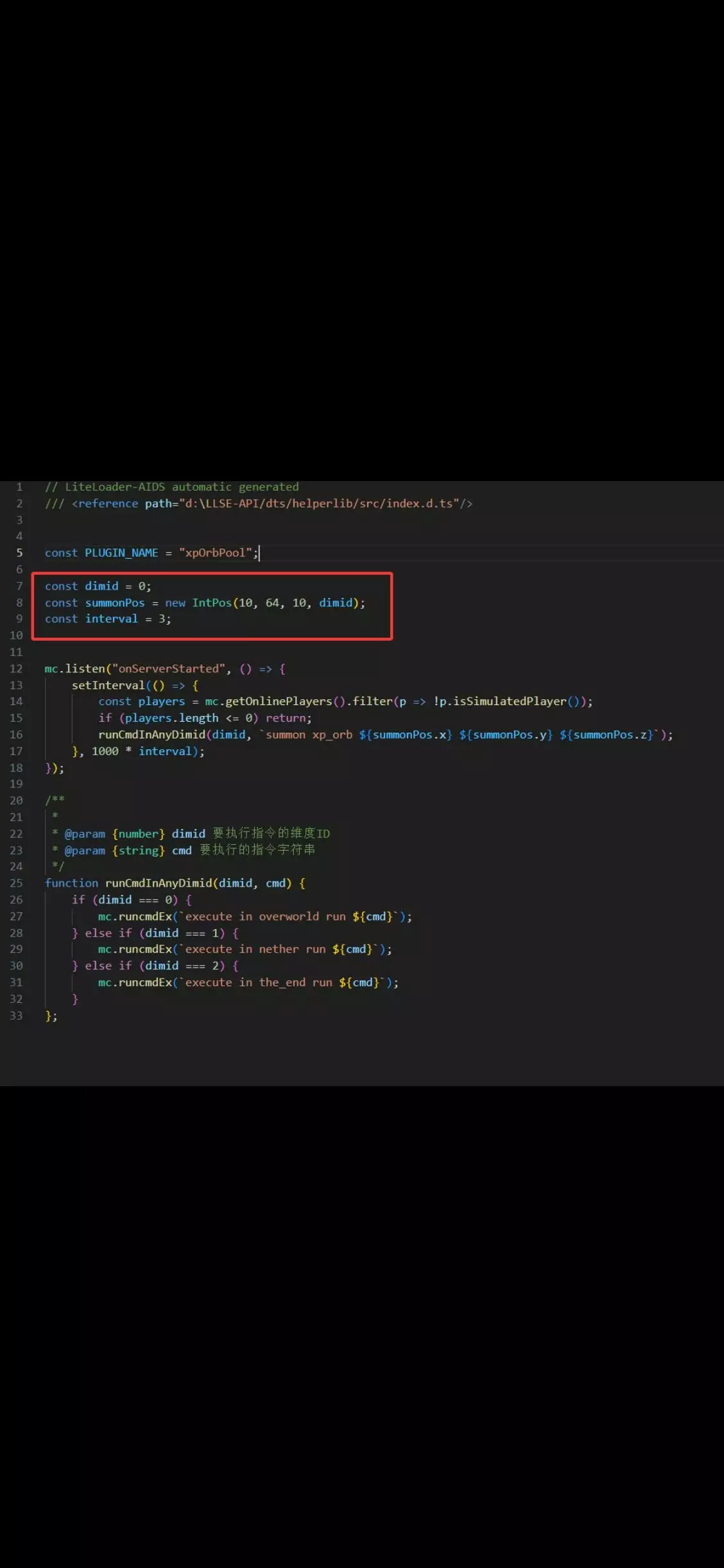Click the getOnlinePlayers method call

pyautogui.click(x=279, y=701)
